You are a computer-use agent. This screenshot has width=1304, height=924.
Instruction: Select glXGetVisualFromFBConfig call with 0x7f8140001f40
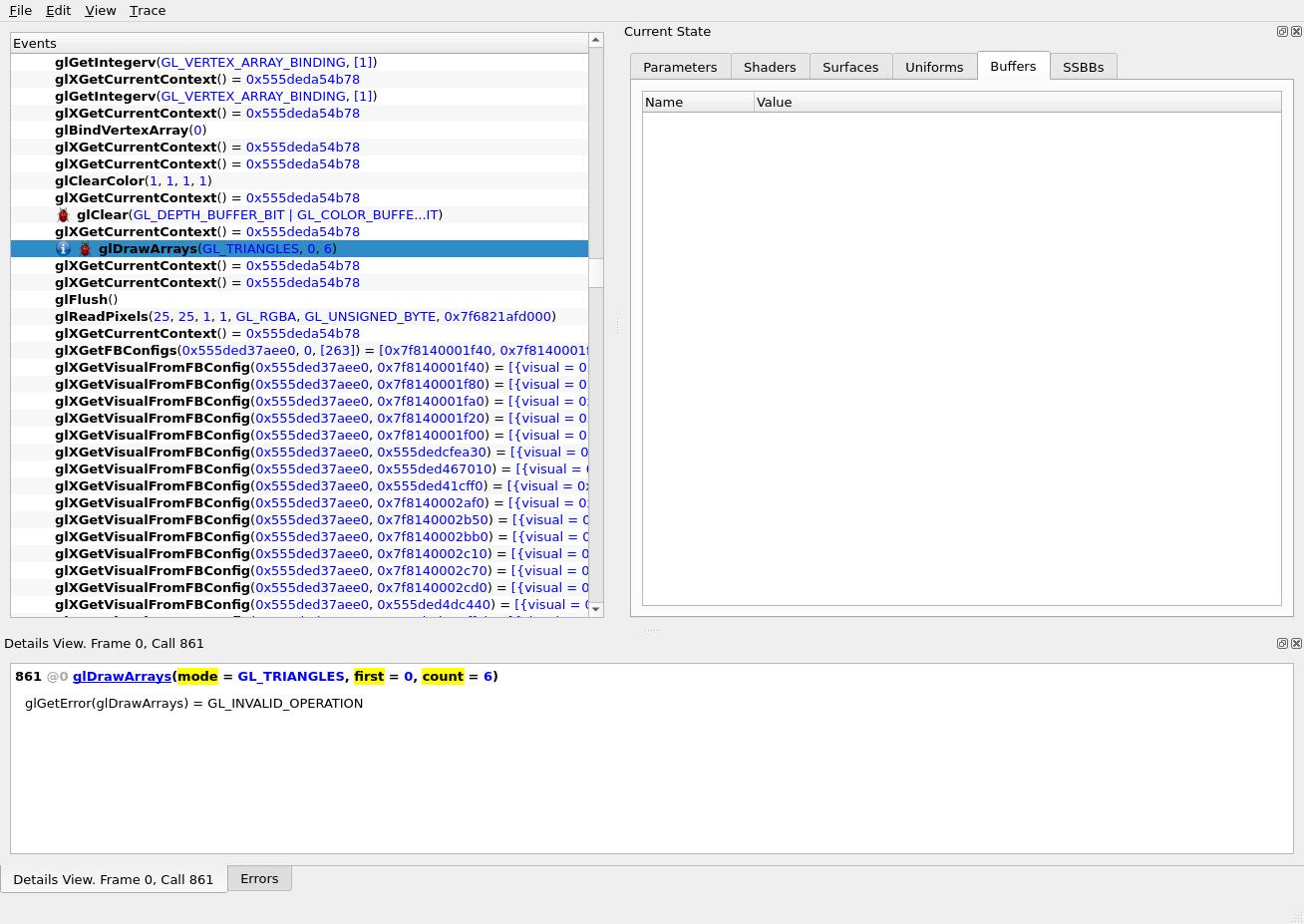pyautogui.click(x=299, y=367)
